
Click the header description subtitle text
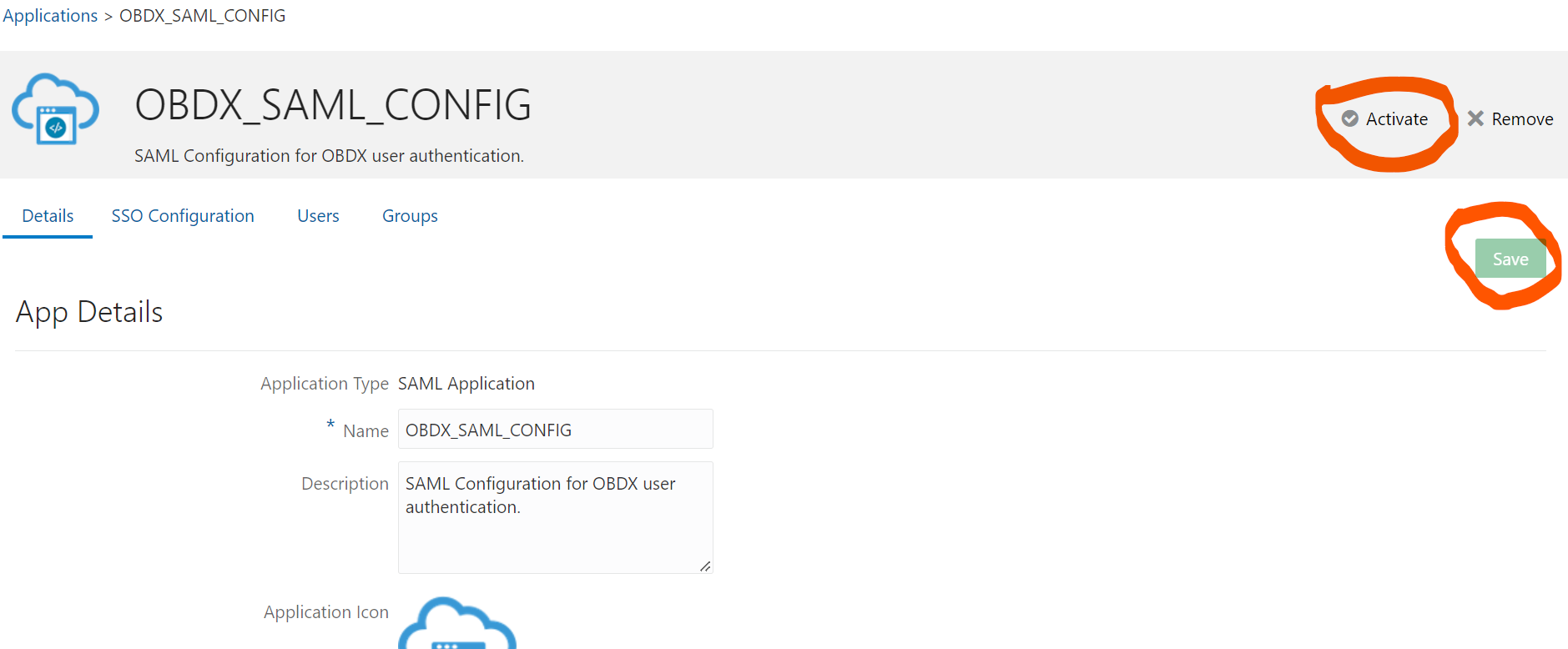(x=329, y=156)
